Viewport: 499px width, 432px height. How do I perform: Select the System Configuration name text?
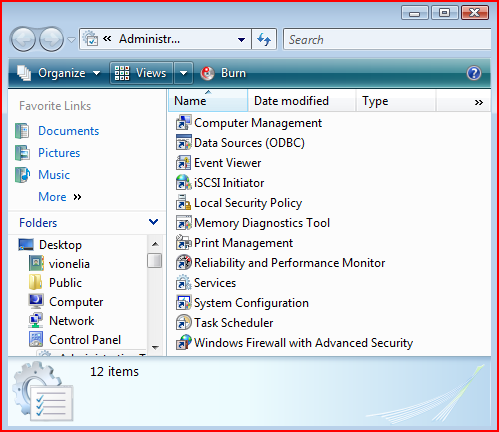click(251, 303)
